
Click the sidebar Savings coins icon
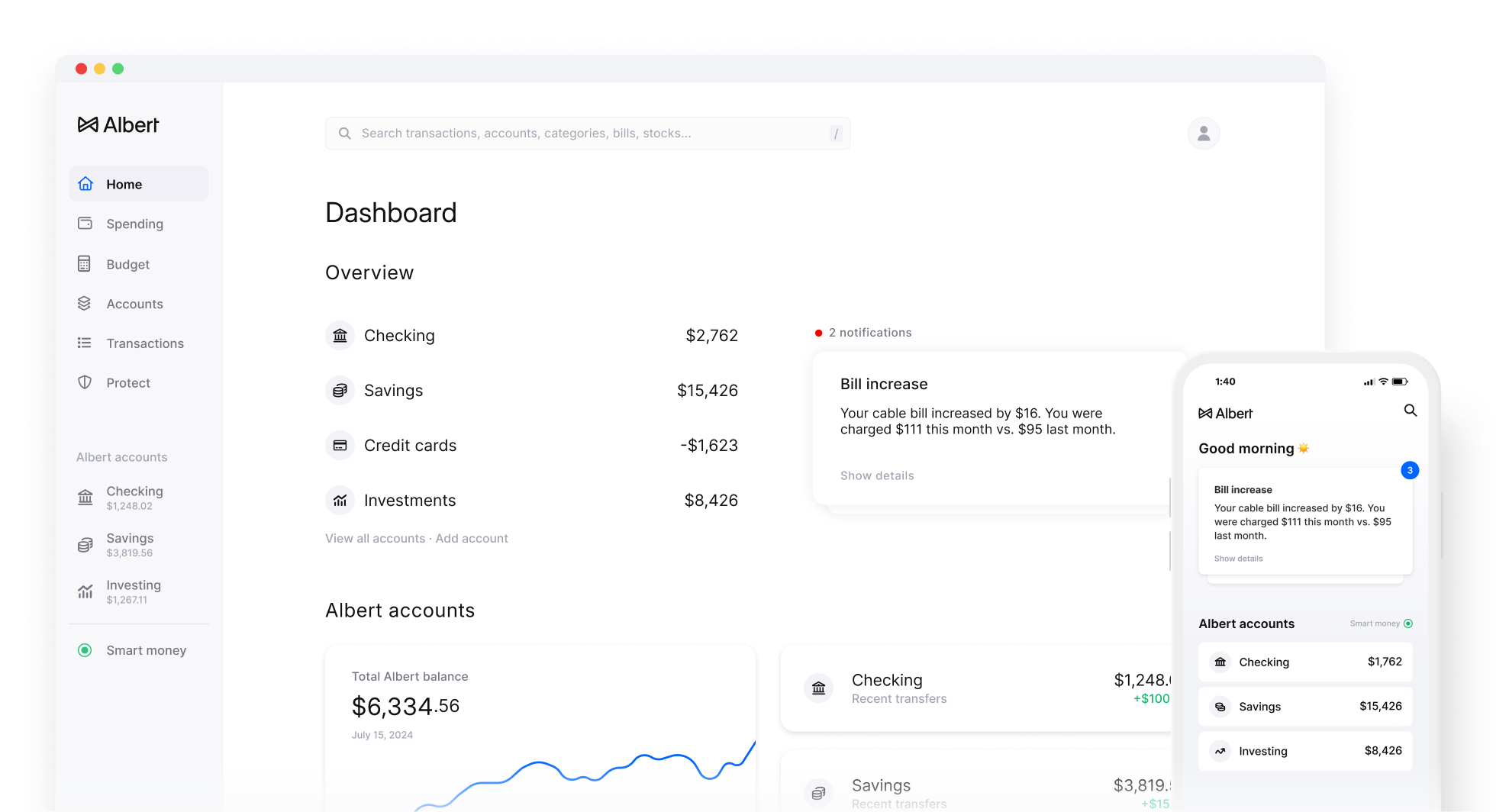85,545
